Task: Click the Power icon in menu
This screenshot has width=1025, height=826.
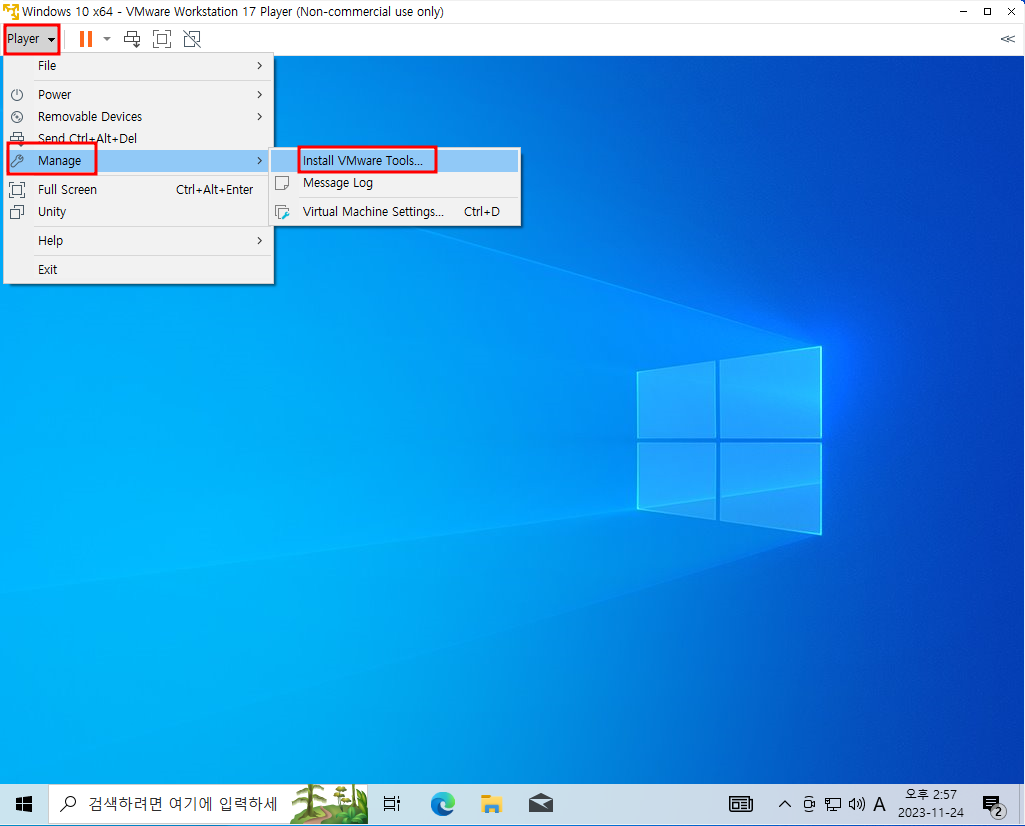Action: click(18, 95)
